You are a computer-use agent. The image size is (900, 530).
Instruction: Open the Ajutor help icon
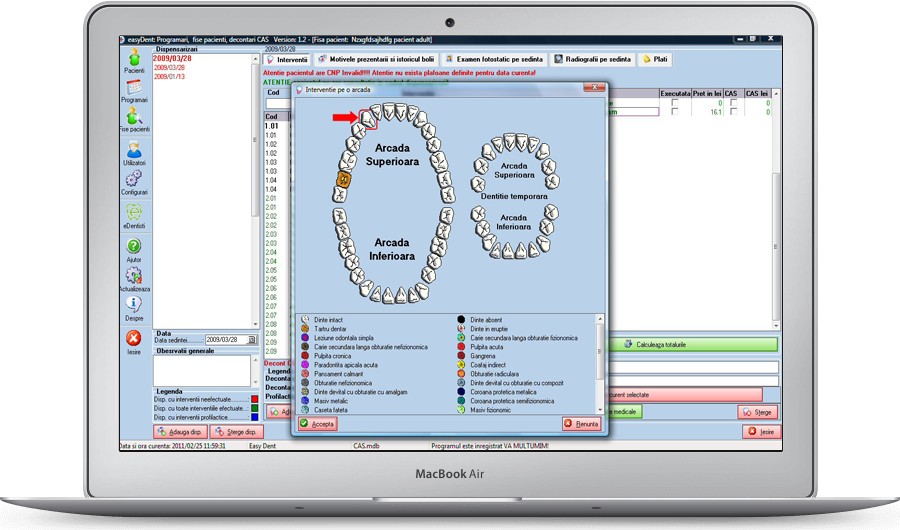pos(133,246)
